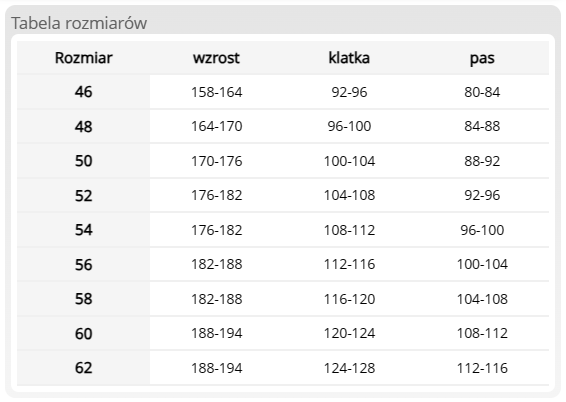Select size 54 row label
The image size is (566, 402).
pyautogui.click(x=83, y=230)
